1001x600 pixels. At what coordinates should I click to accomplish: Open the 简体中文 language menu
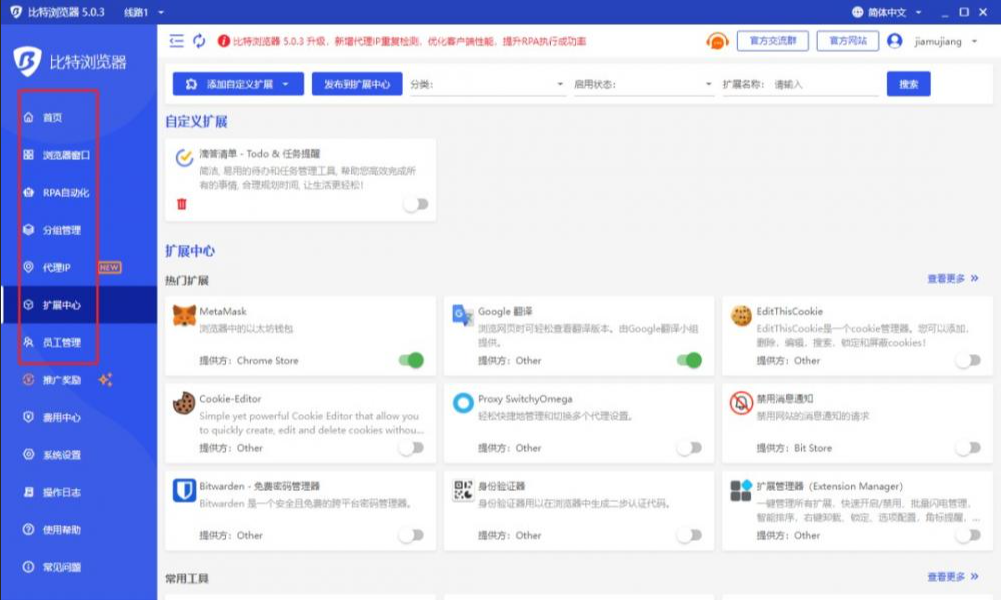coord(889,12)
